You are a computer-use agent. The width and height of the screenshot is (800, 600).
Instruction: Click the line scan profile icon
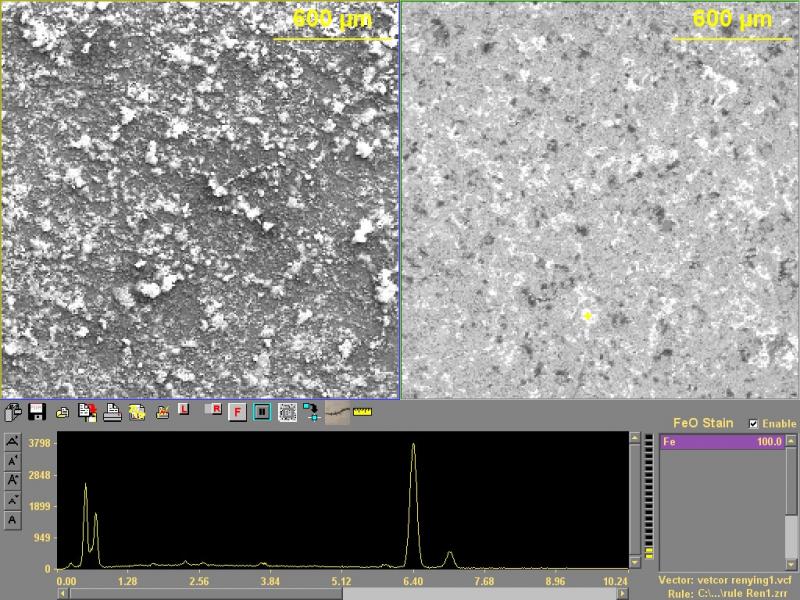[337, 411]
